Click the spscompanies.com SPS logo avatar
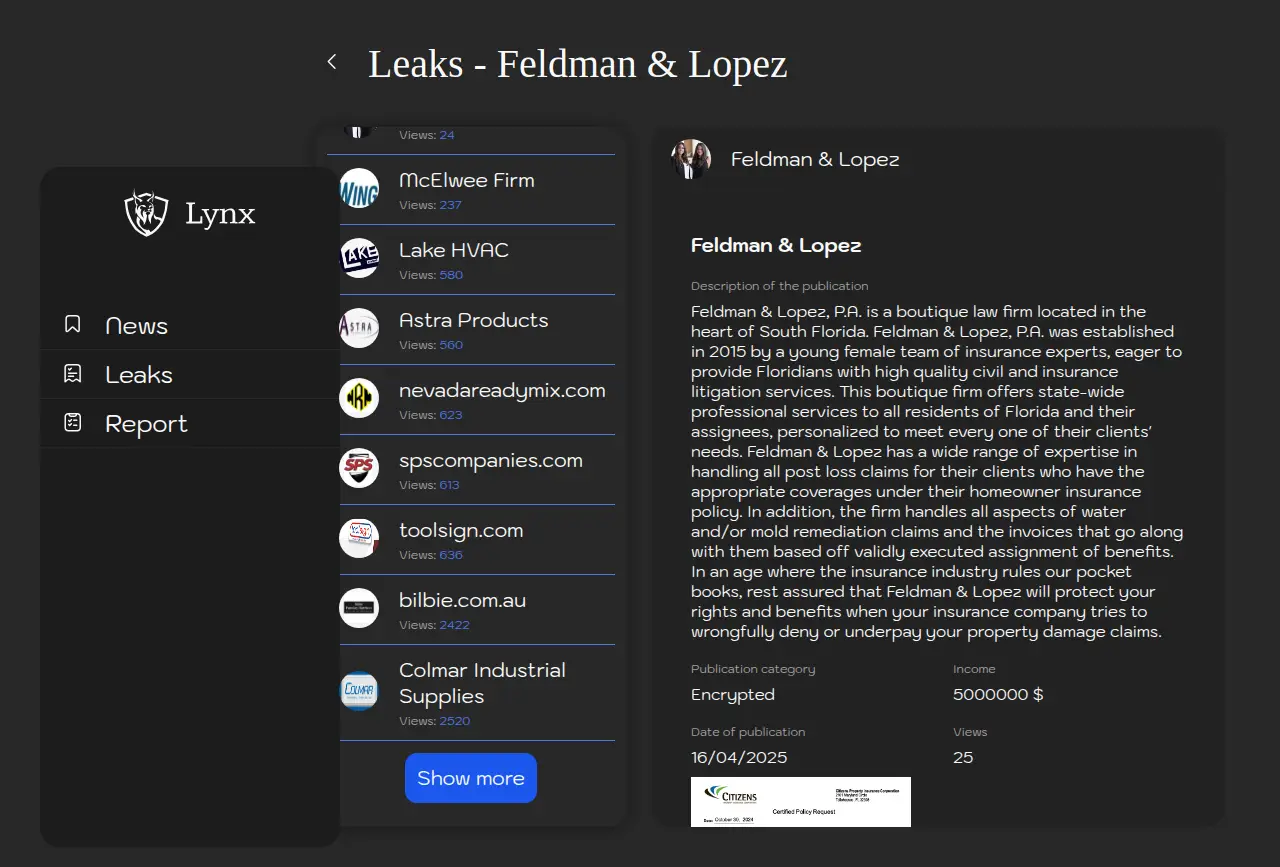Image resolution: width=1280 pixels, height=867 pixels. click(359, 468)
